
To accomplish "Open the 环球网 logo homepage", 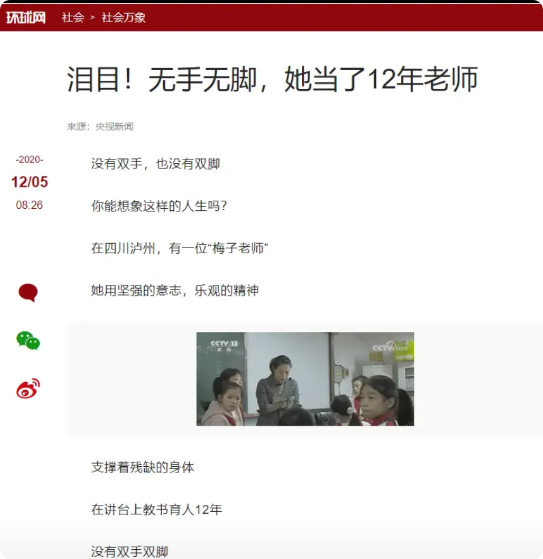I will coord(26,17).
